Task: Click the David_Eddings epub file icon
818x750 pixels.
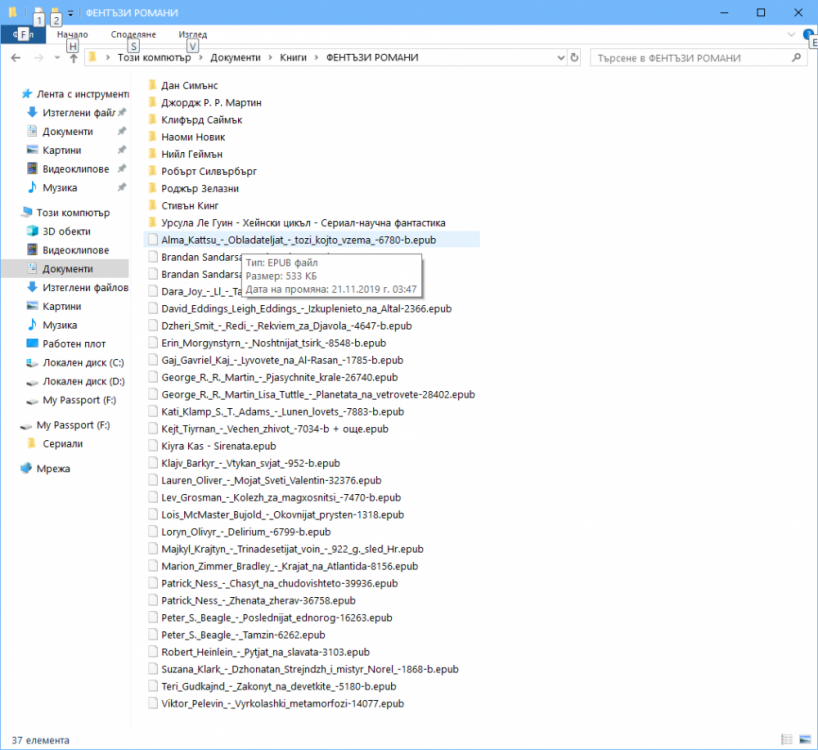Action: click(152, 309)
